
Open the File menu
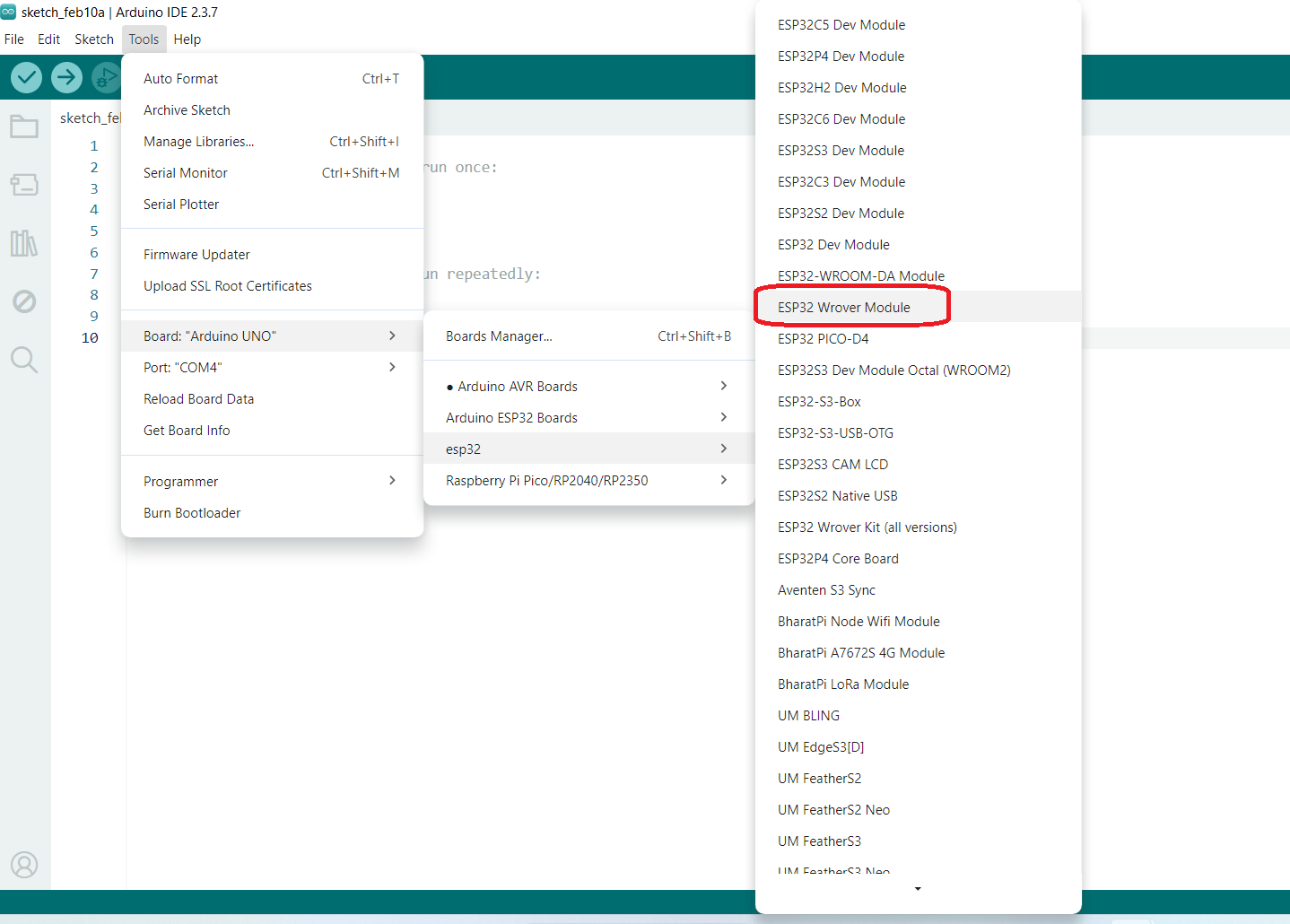[x=14, y=39]
